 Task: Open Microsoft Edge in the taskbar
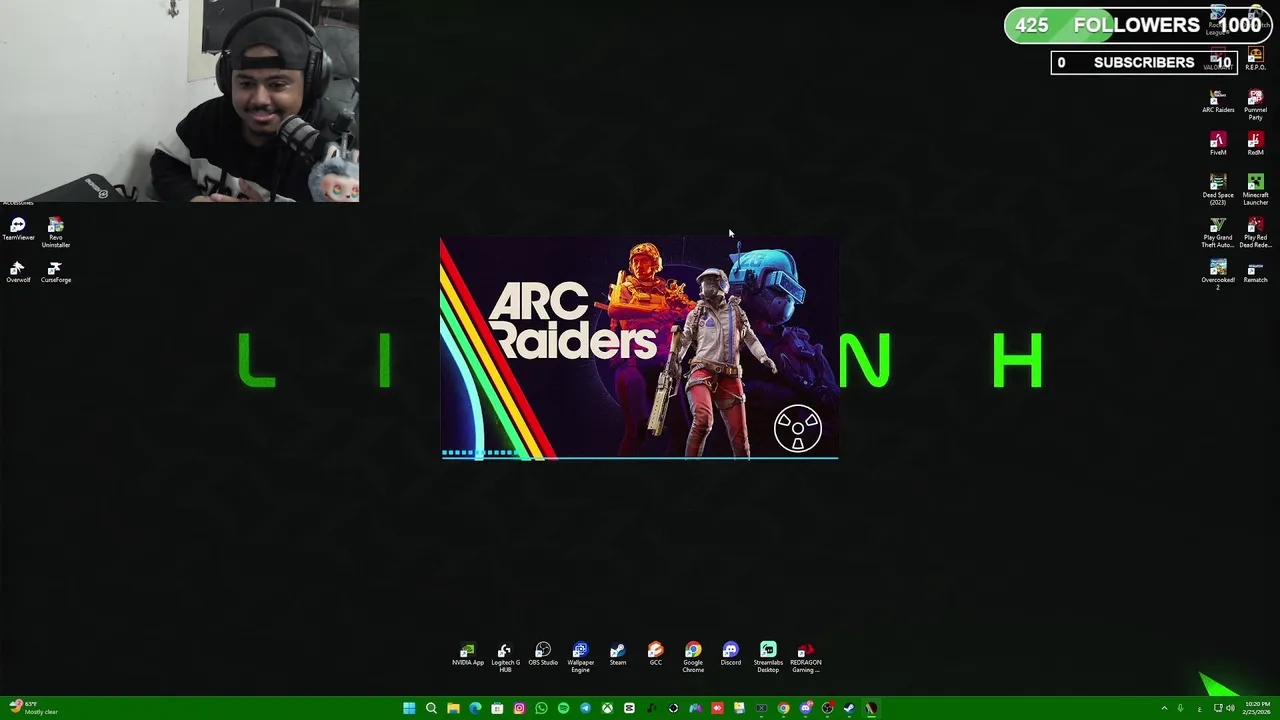(x=475, y=708)
